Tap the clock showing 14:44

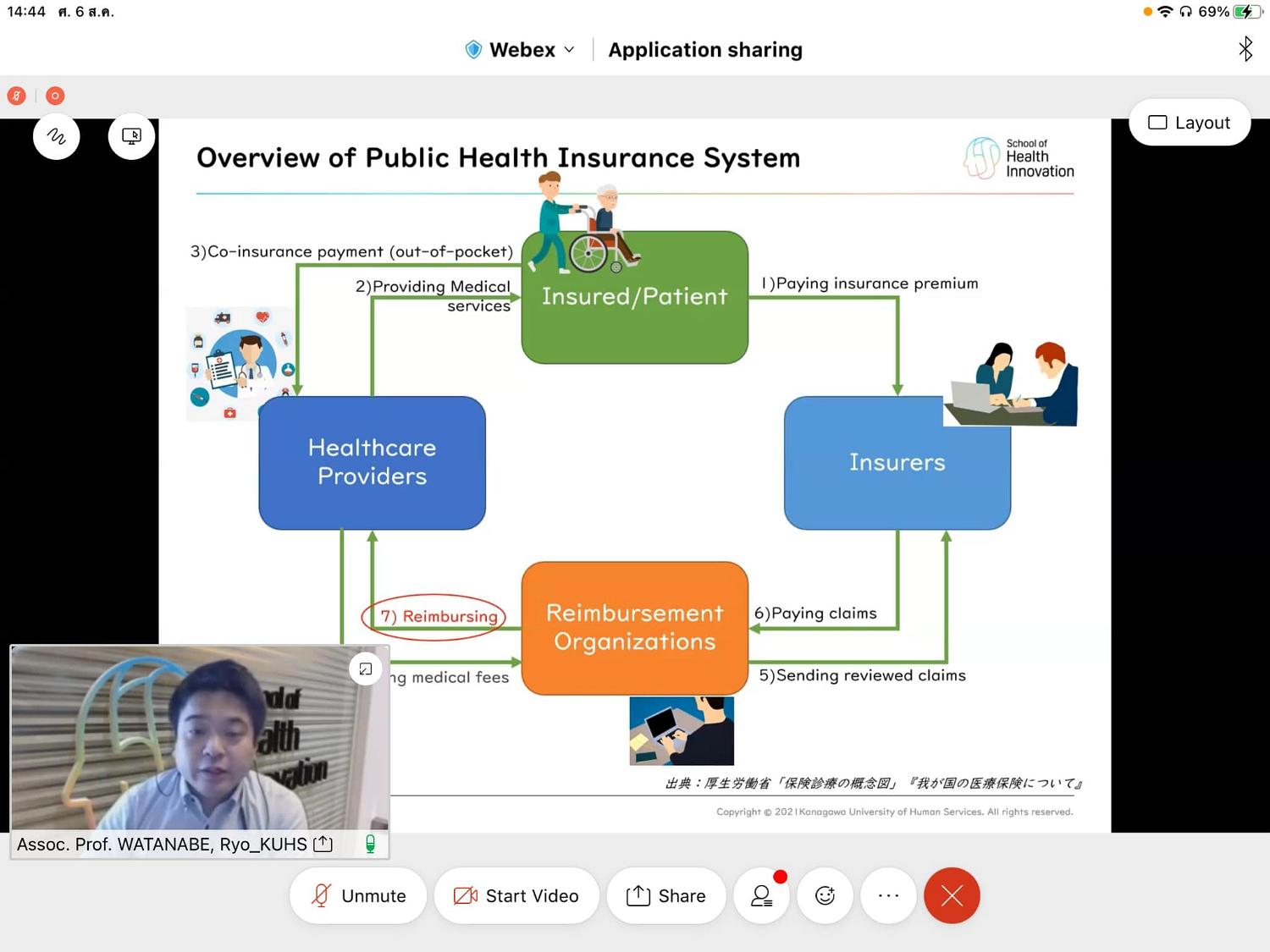click(26, 12)
